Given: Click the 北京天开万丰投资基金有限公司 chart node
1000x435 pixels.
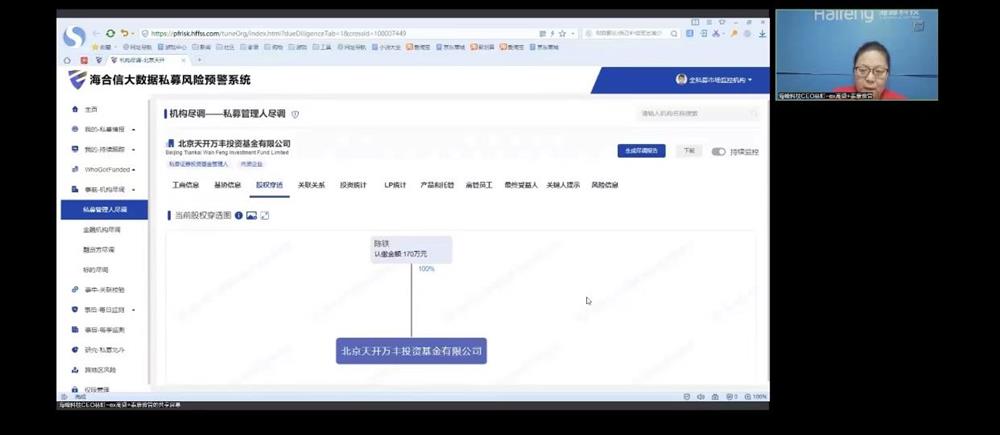Looking at the screenshot, I should (411, 351).
